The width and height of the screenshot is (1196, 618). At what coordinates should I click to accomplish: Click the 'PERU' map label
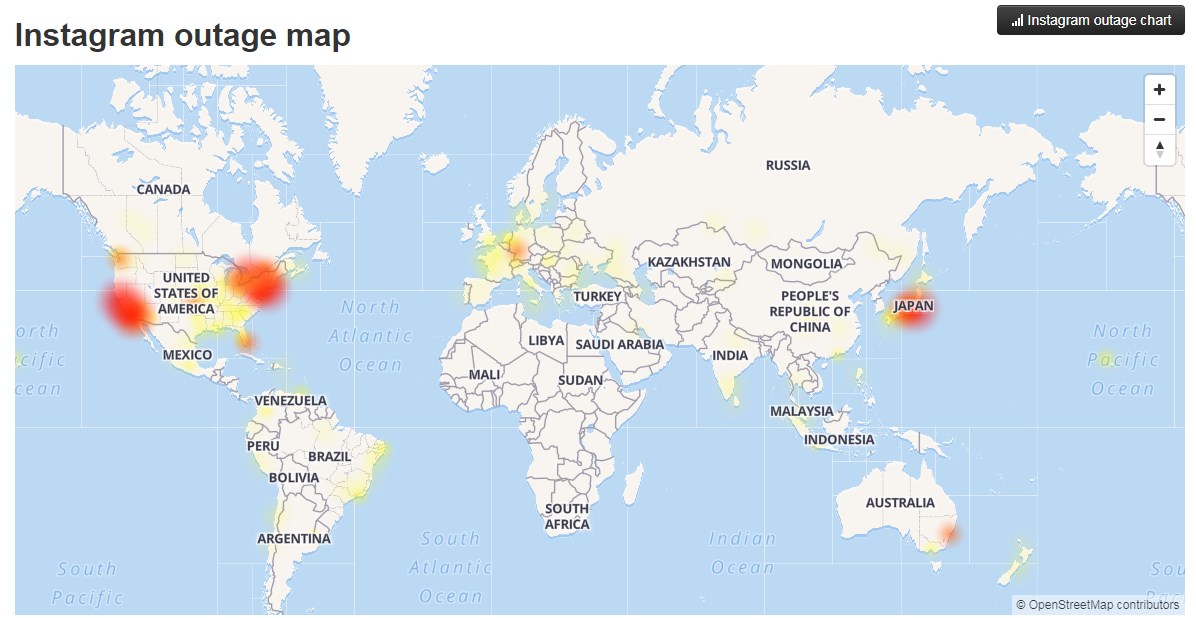click(263, 446)
